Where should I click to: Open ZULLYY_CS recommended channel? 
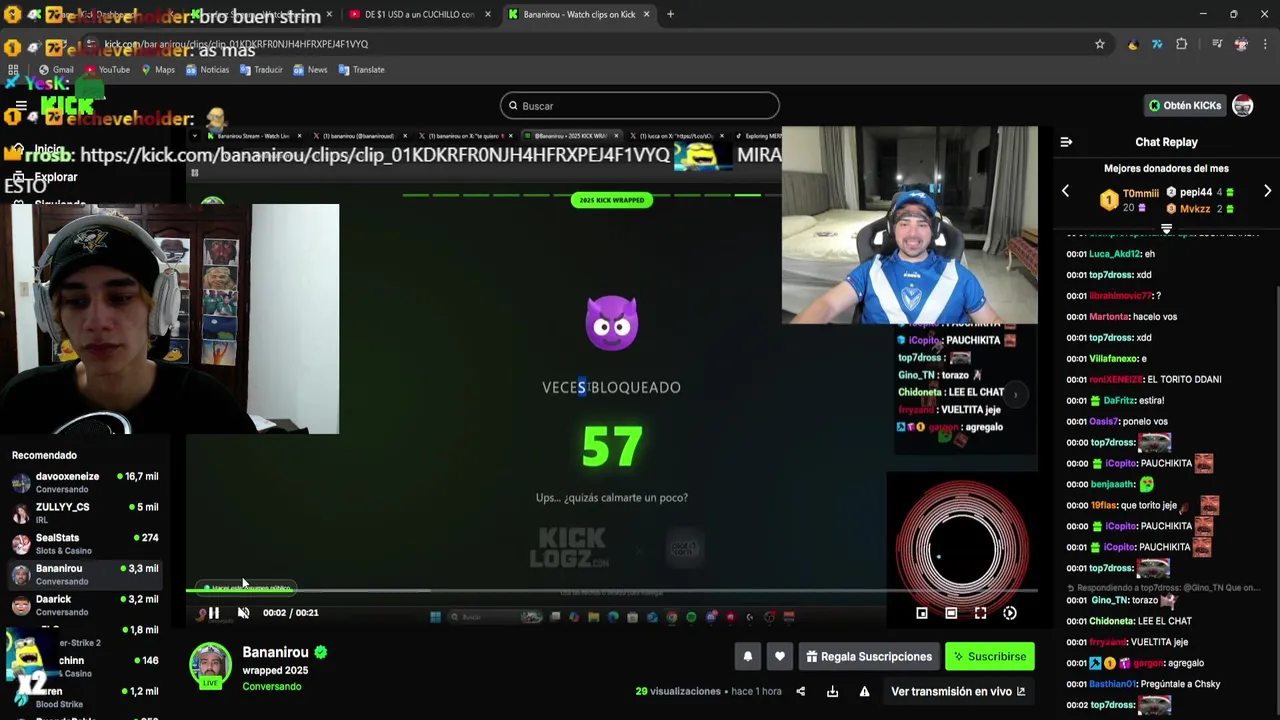point(85,513)
